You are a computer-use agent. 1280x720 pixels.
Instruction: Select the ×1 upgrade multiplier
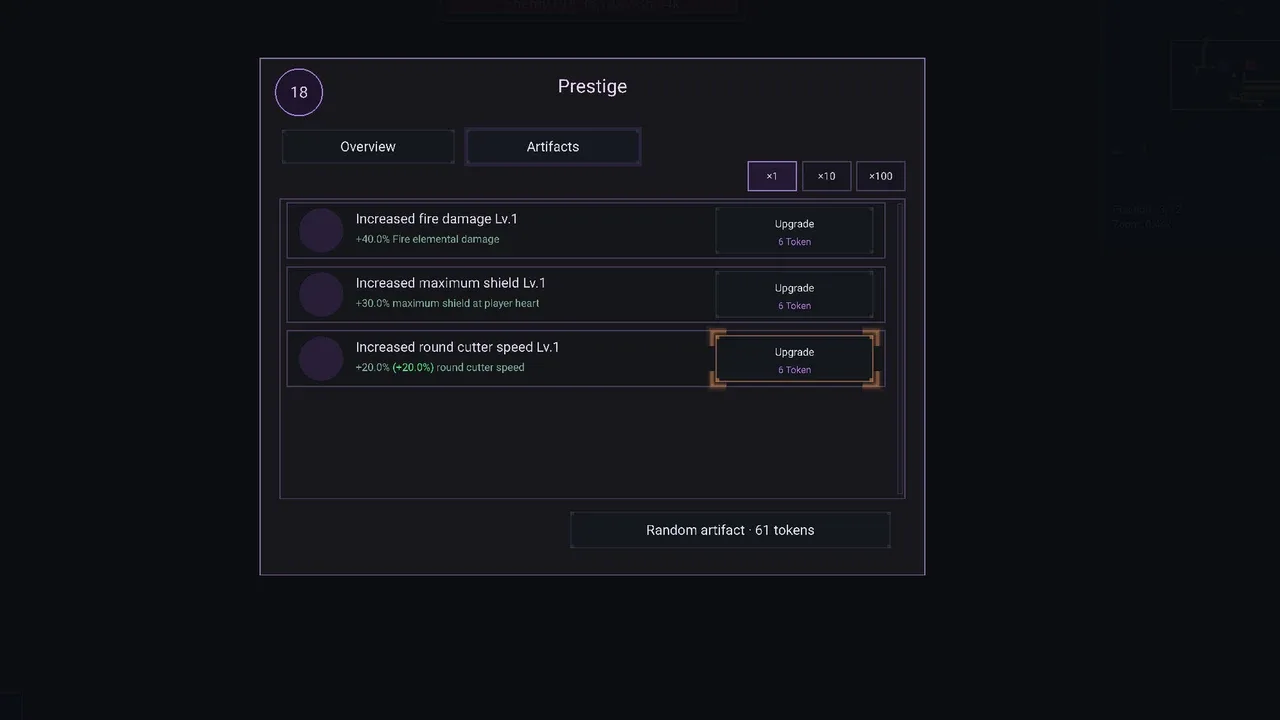coord(772,176)
